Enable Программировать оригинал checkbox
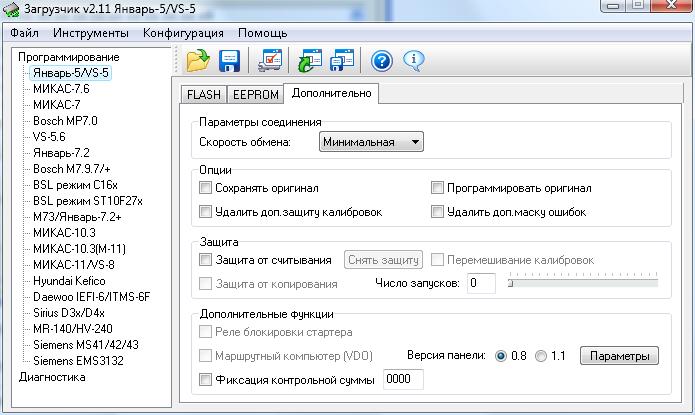The width and height of the screenshot is (695, 415). pyautogui.click(x=437, y=188)
